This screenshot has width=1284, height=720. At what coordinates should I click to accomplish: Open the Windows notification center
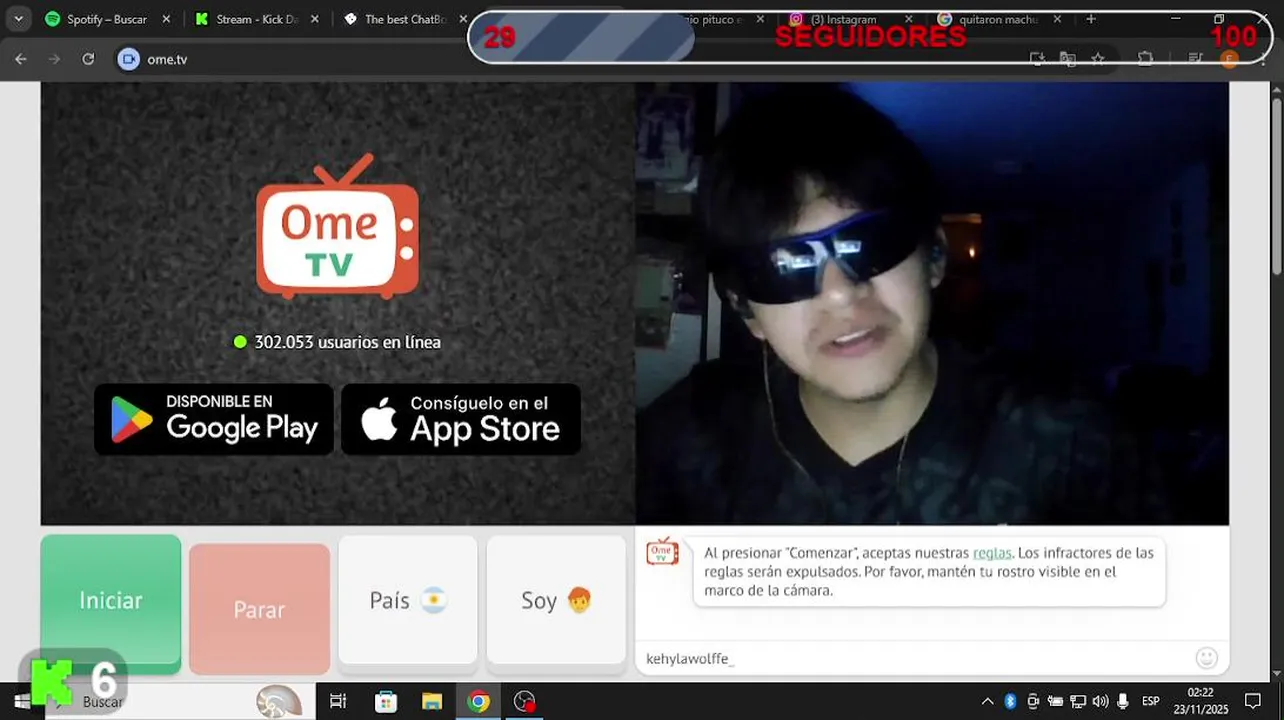1252,701
